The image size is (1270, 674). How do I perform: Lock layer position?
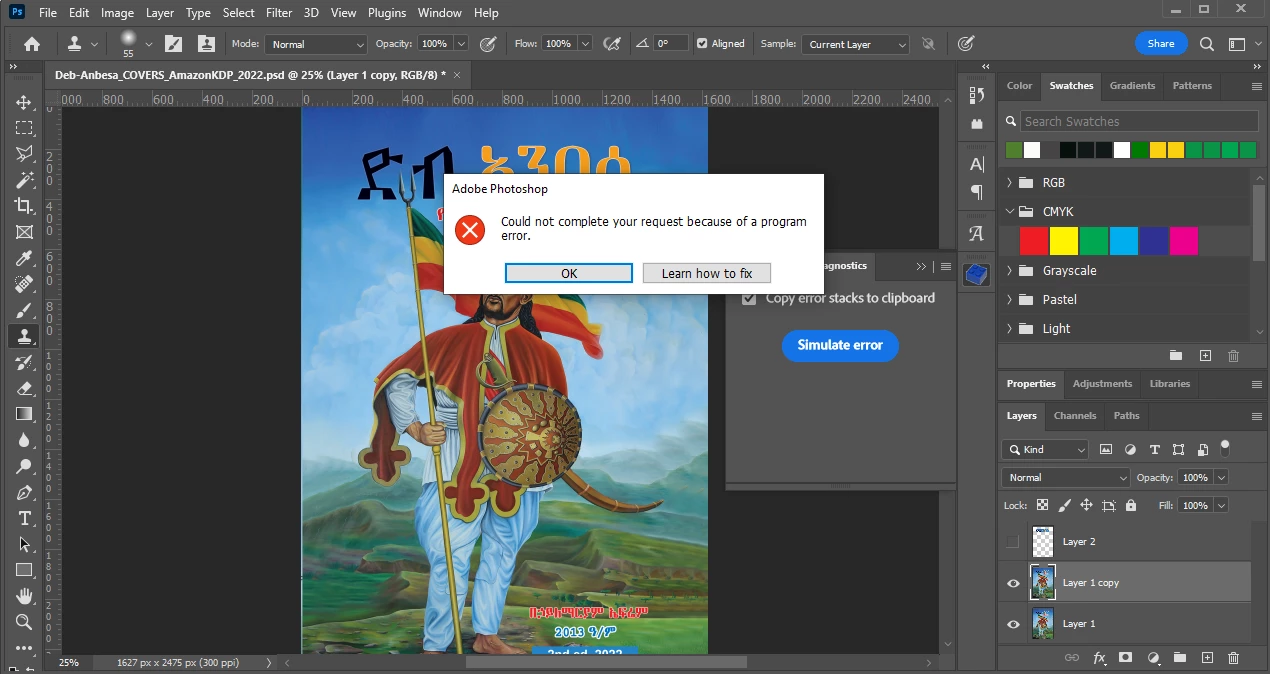pos(1087,506)
